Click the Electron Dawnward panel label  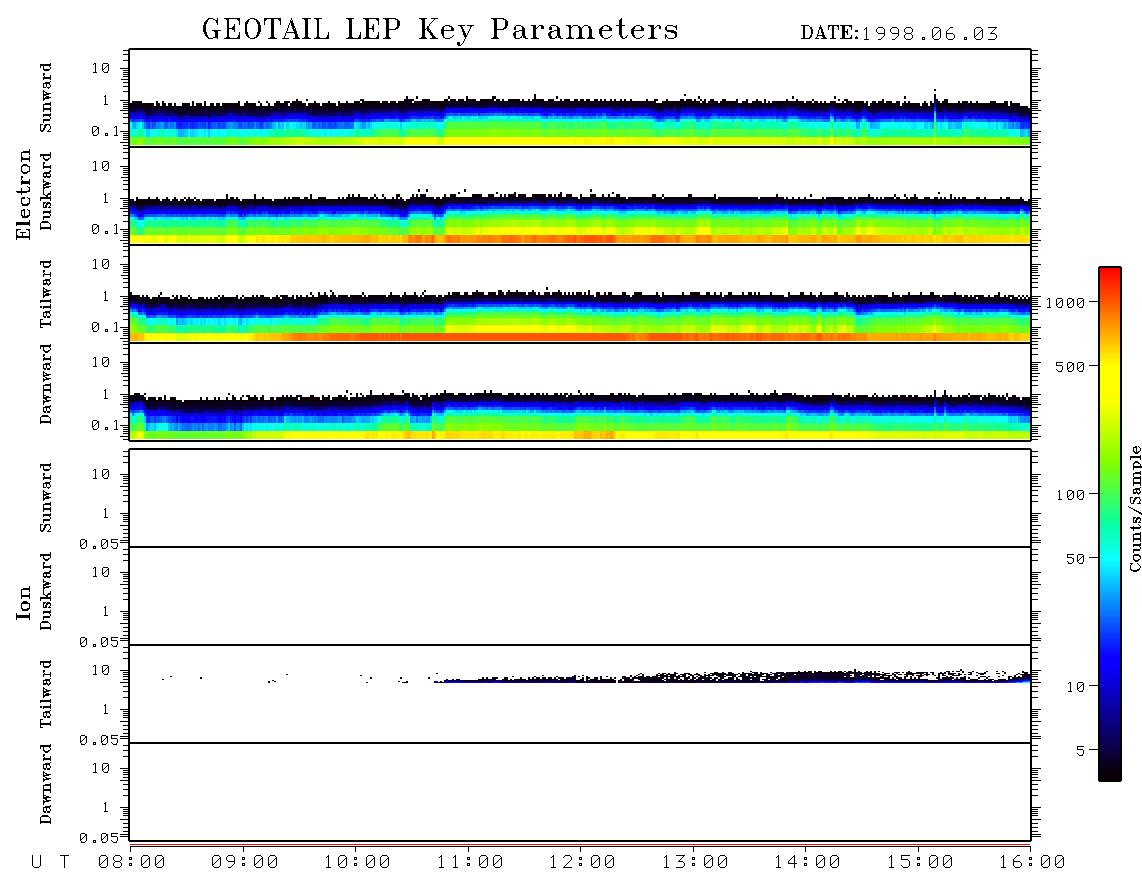46,384
